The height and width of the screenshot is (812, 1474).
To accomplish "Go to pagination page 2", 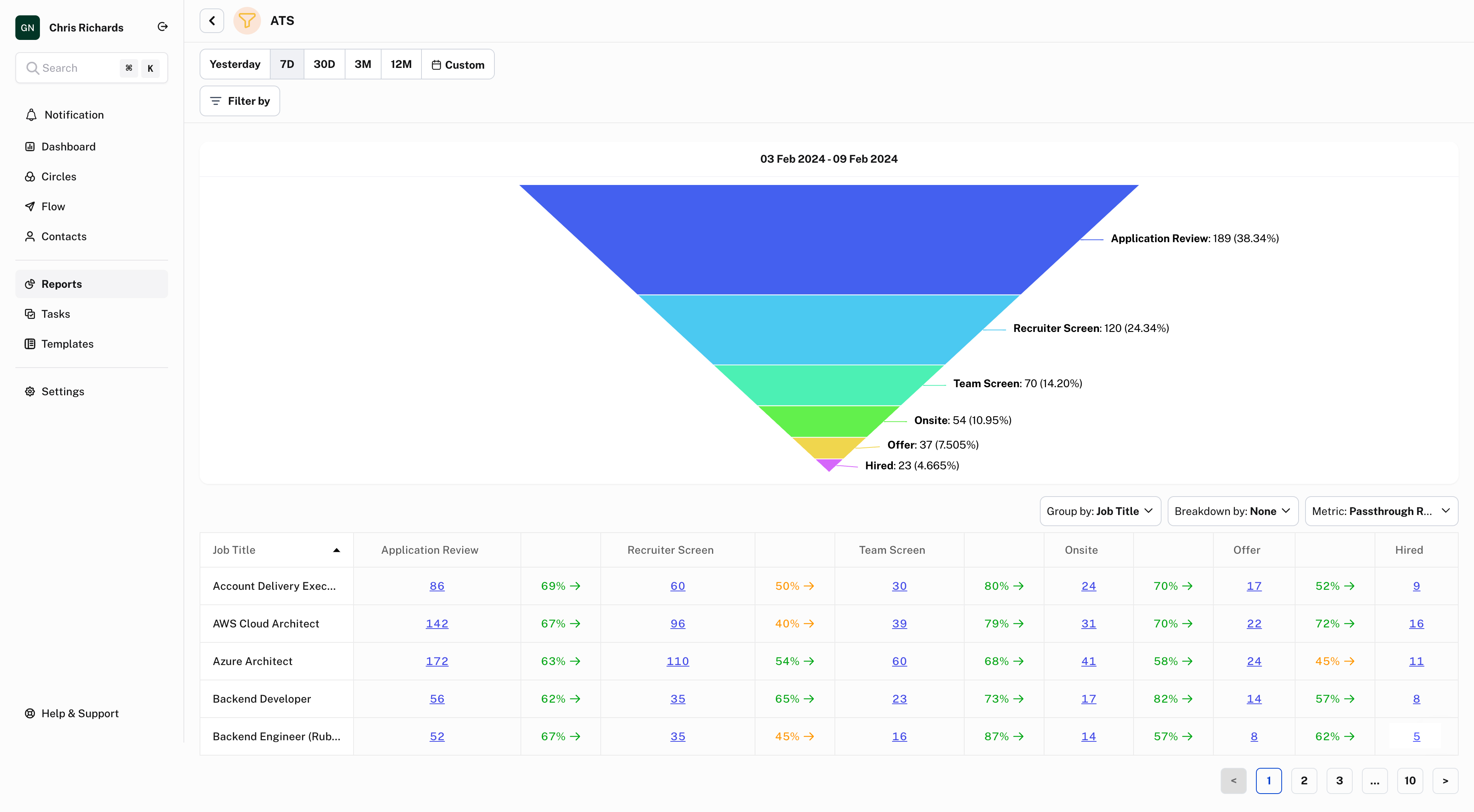I will [1304, 781].
